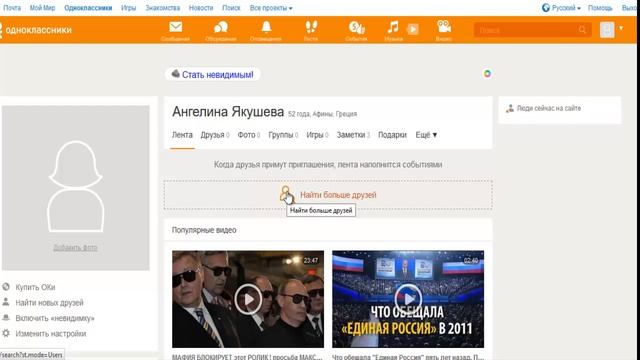Click the friend icon beside Найти больше друзей
The width and height of the screenshot is (640, 360).
pyautogui.click(x=286, y=194)
